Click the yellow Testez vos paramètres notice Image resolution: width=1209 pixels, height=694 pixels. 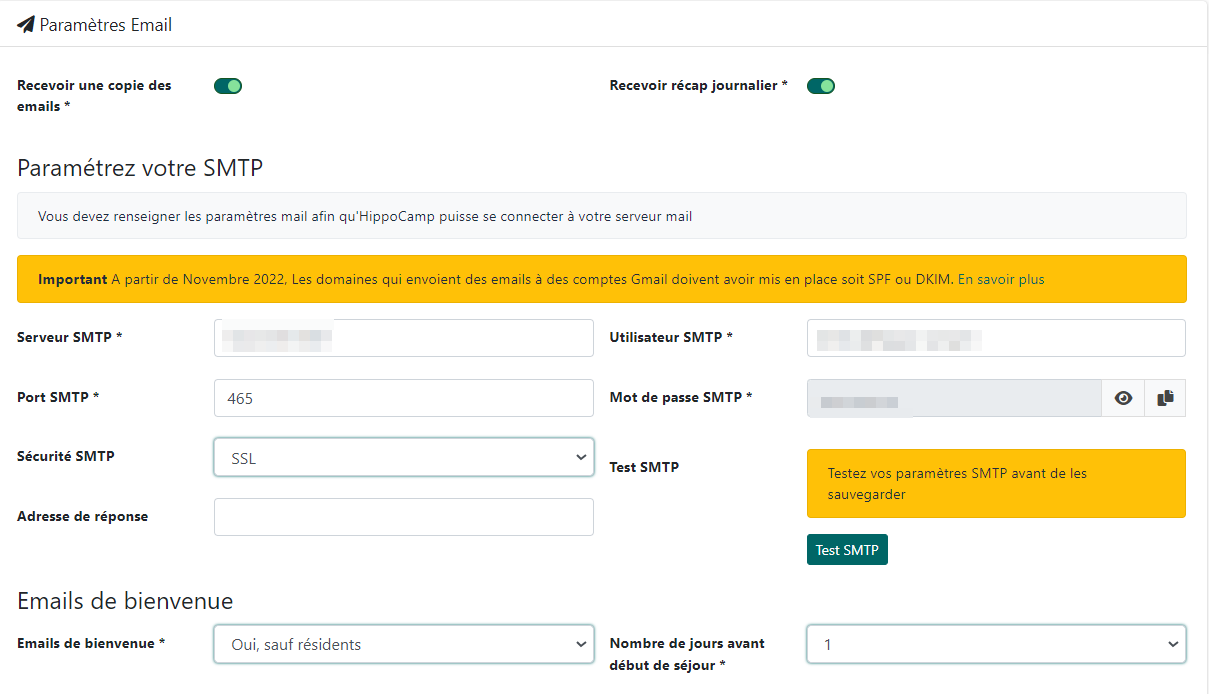tap(996, 483)
